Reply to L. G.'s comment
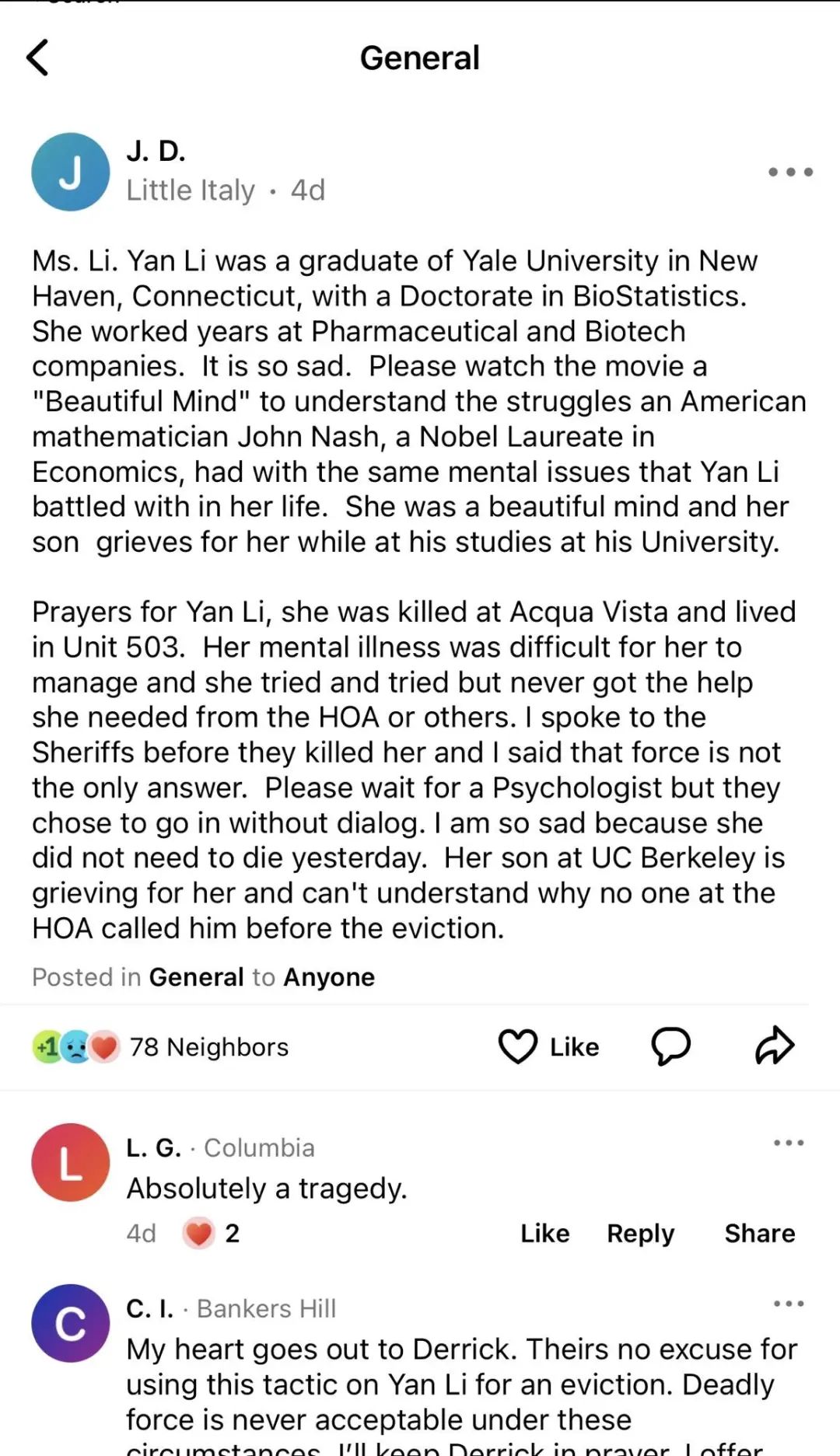The height and width of the screenshot is (1456, 840). [x=640, y=1233]
